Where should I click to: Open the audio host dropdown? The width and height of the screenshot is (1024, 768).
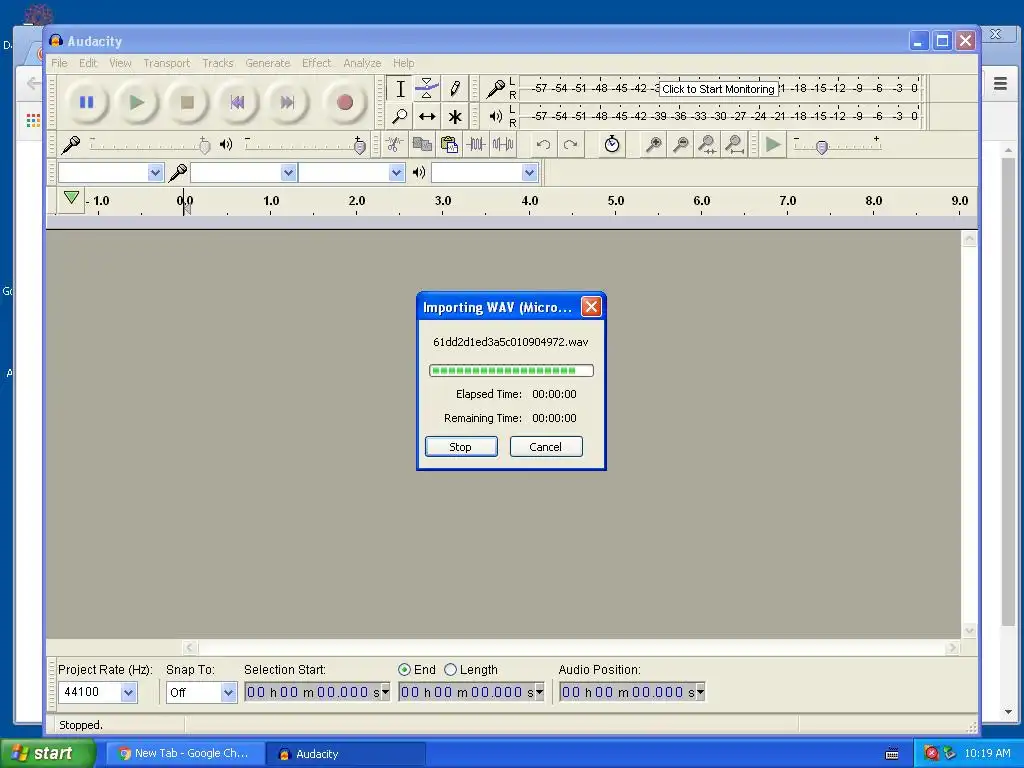coord(155,172)
